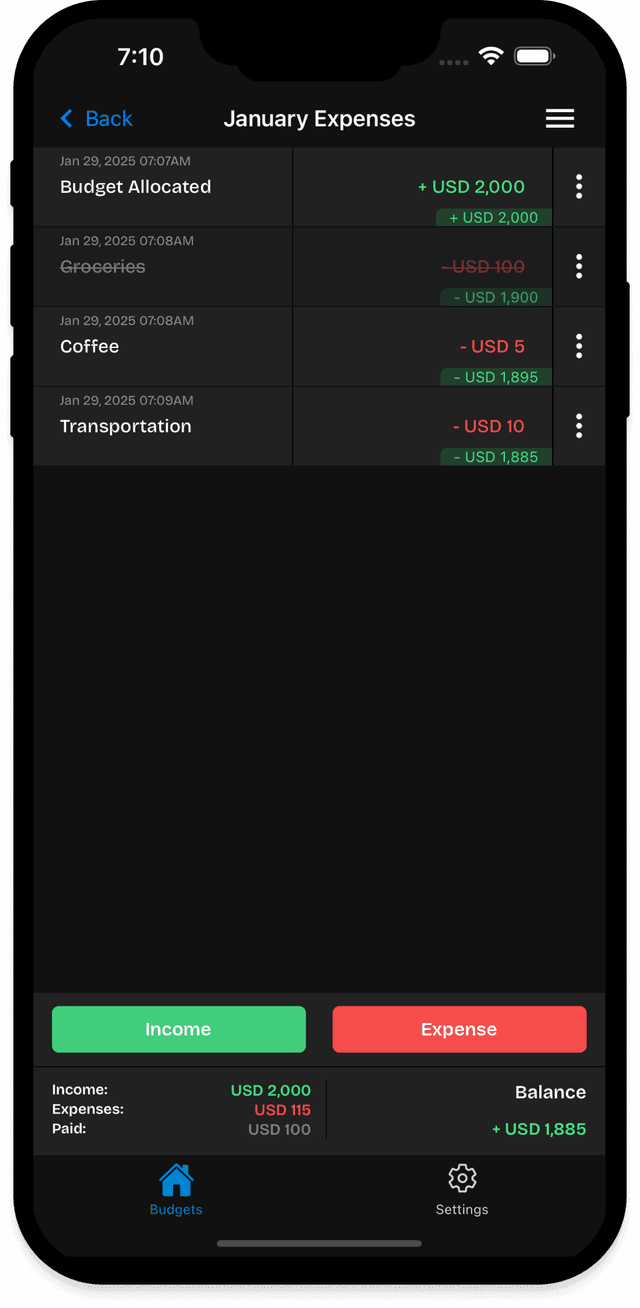This screenshot has width=640, height=1308.
Task: Open options menu for Transportation entry
Action: click(x=579, y=426)
